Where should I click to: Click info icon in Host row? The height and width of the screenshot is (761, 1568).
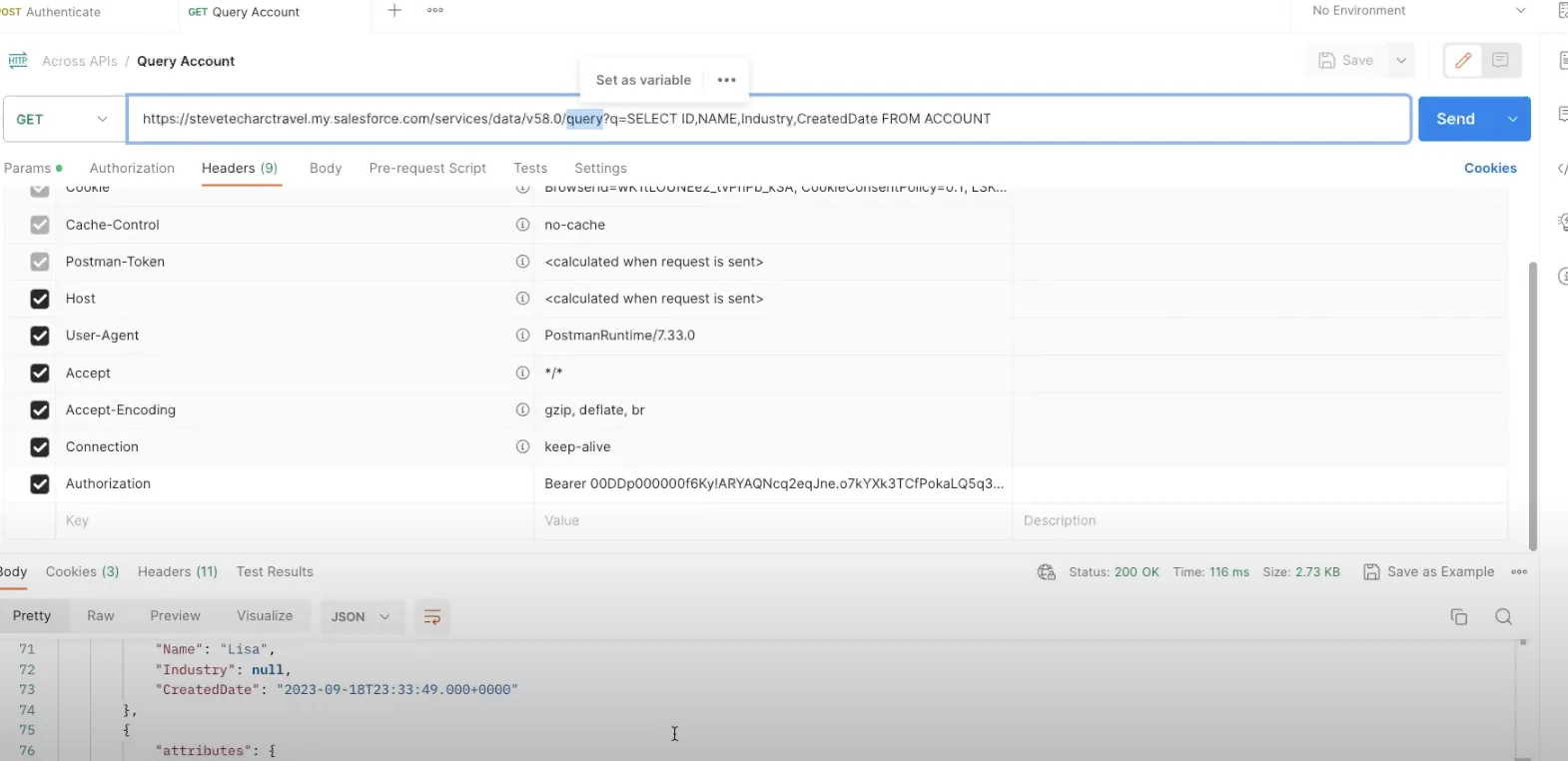pos(522,299)
